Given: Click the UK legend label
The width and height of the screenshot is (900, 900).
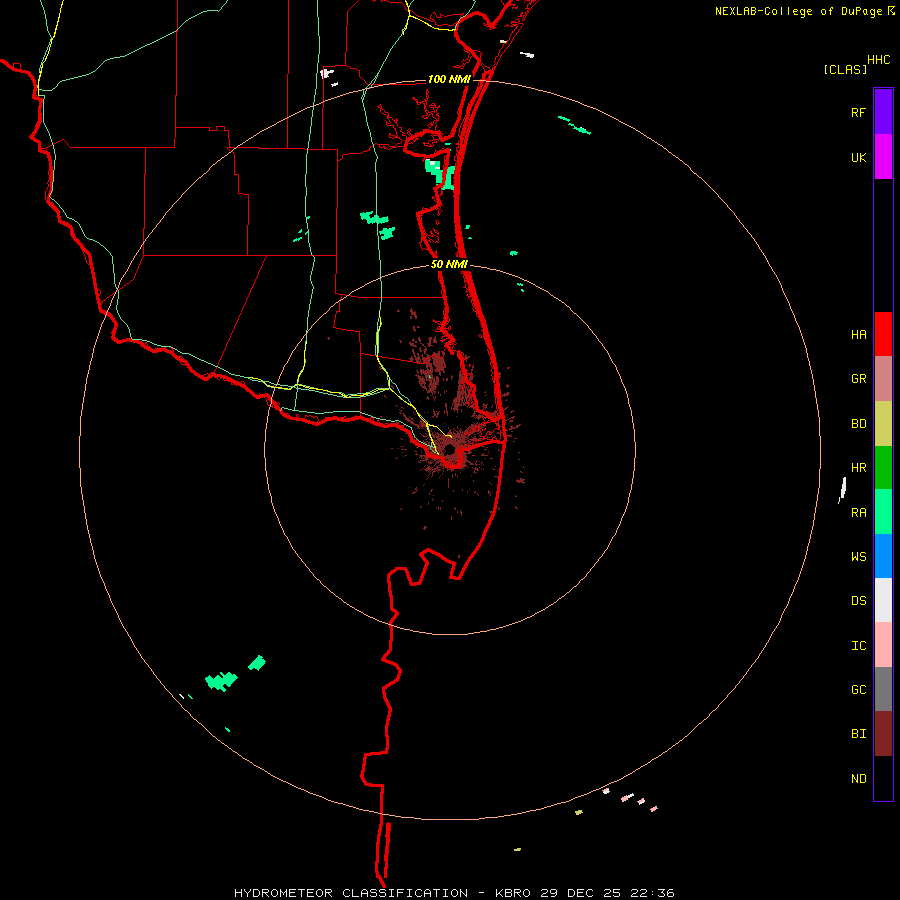Looking at the screenshot, I should coord(858,158).
